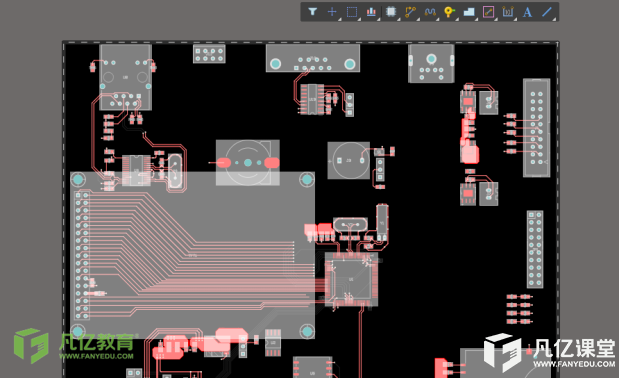Pick the place text string A tool
The width and height of the screenshot is (620, 378).
pyautogui.click(x=527, y=12)
